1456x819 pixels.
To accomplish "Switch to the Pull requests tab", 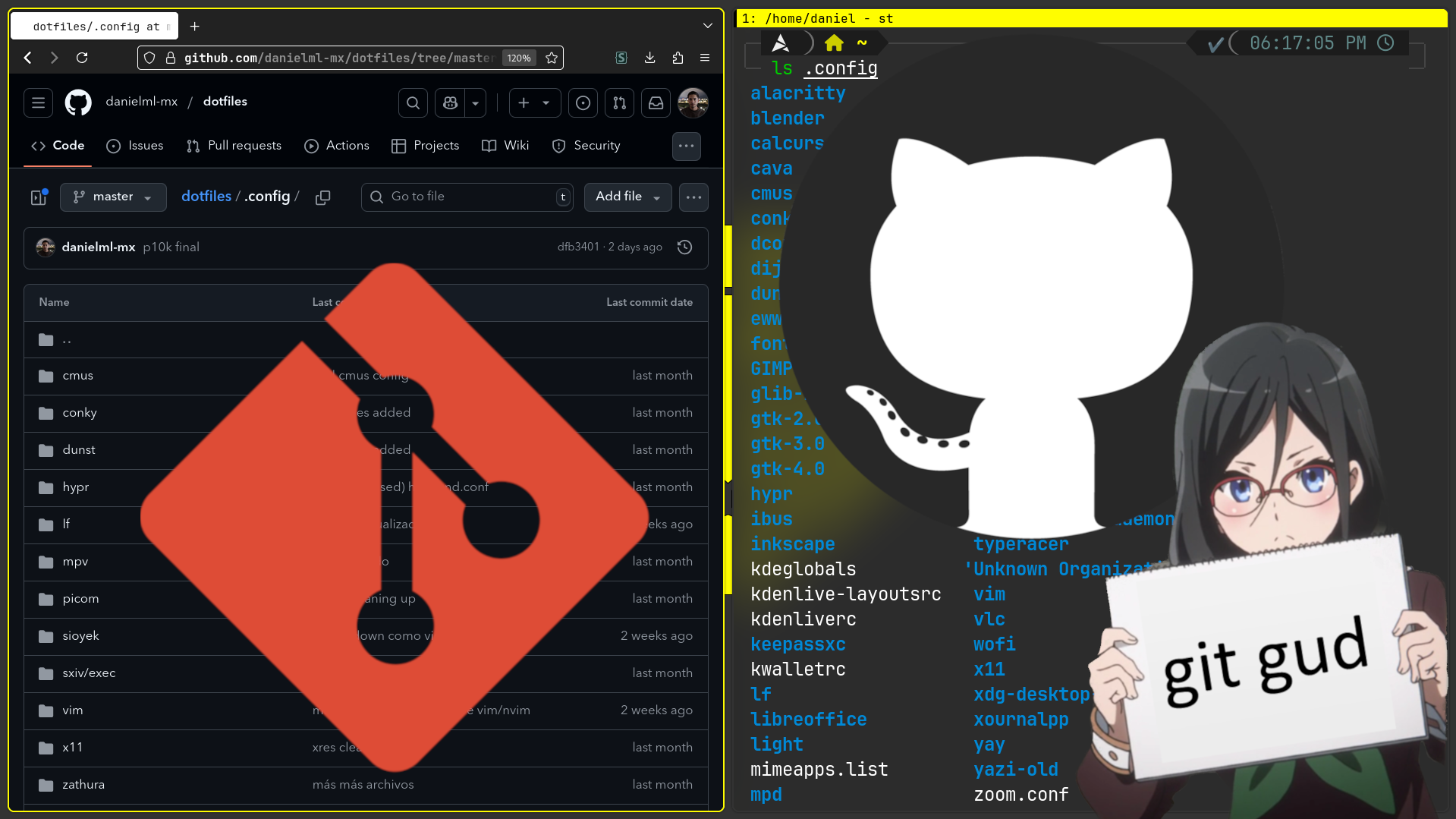I will 234,146.
